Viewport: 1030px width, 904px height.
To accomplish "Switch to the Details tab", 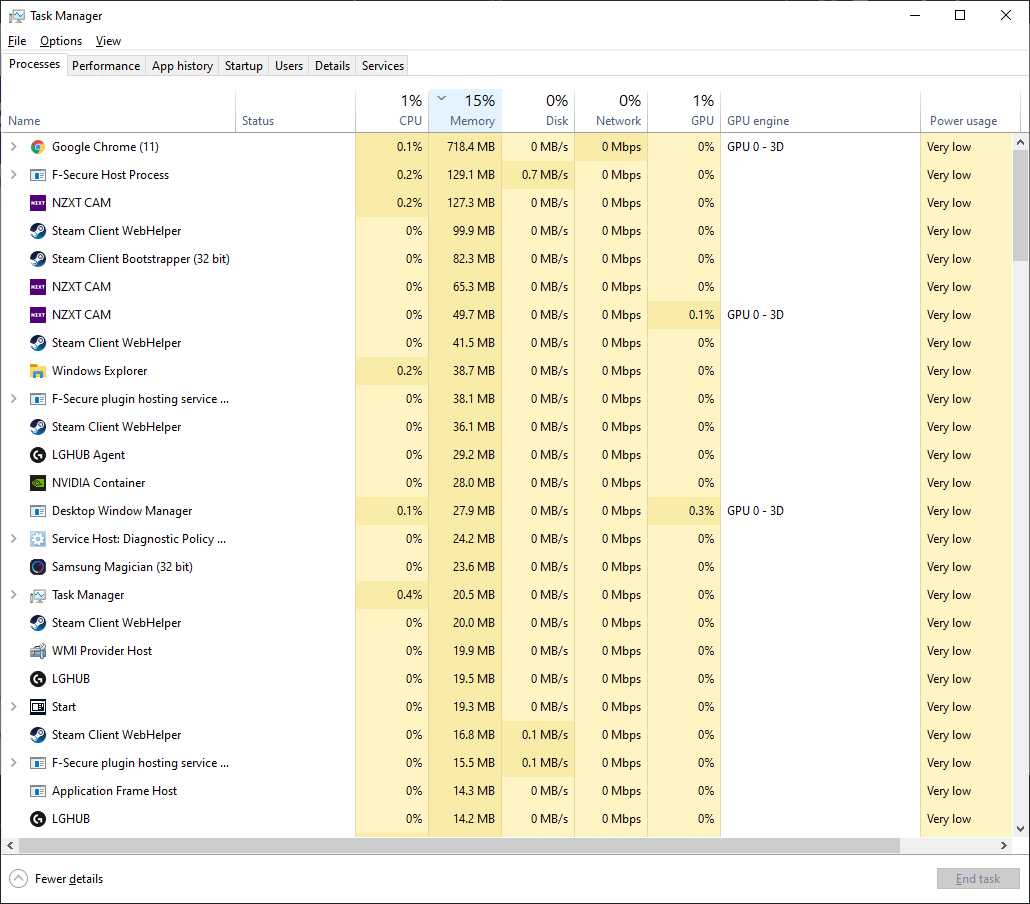I will tap(332, 66).
